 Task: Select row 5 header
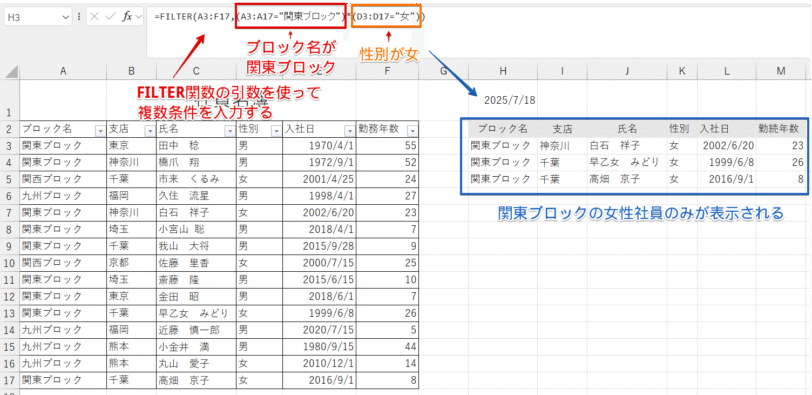[10, 179]
